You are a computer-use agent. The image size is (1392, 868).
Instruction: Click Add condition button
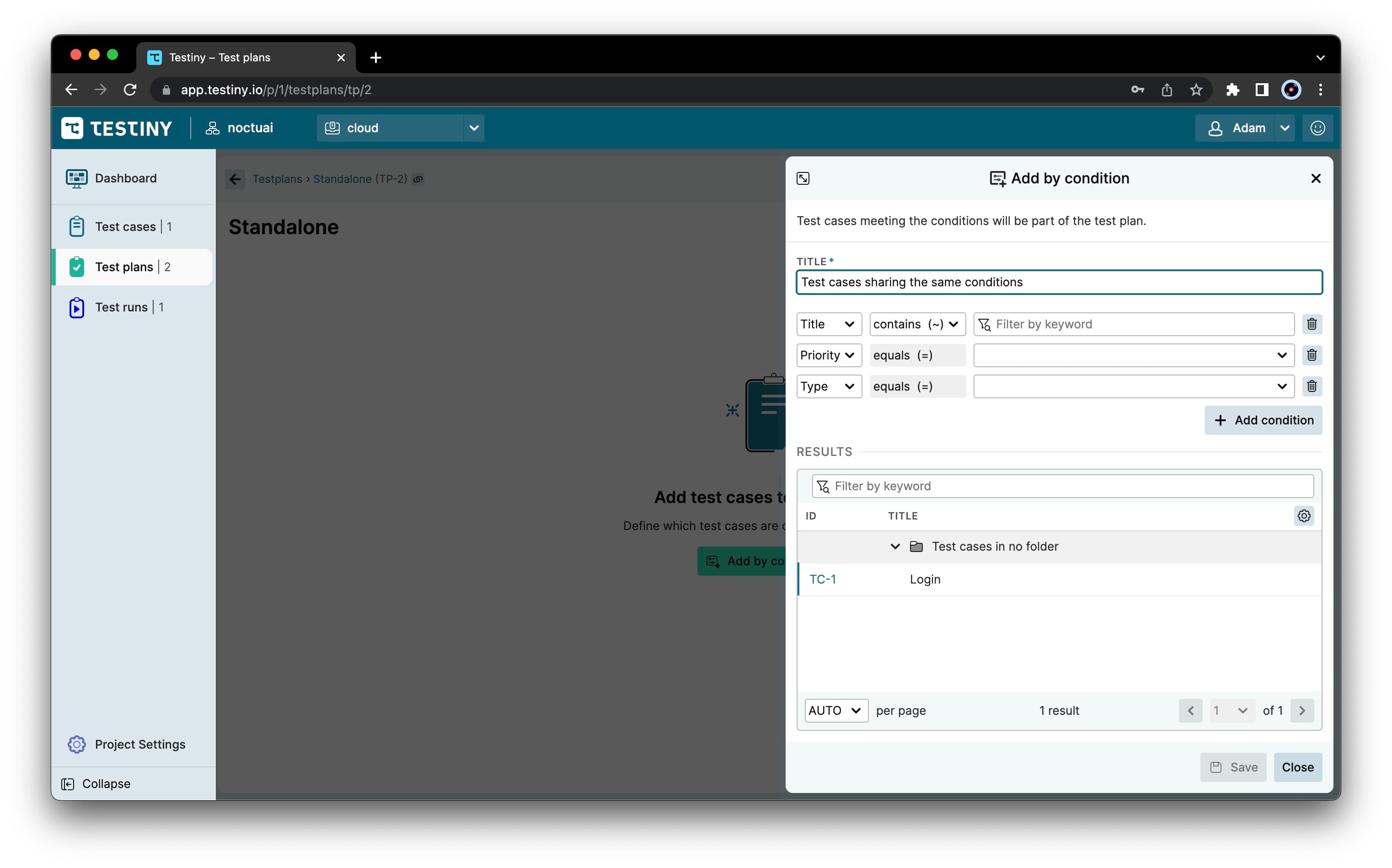[1264, 420]
